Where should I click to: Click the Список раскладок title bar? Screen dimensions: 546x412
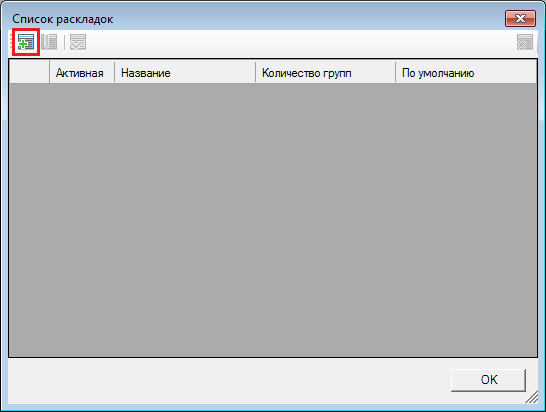click(x=258, y=19)
